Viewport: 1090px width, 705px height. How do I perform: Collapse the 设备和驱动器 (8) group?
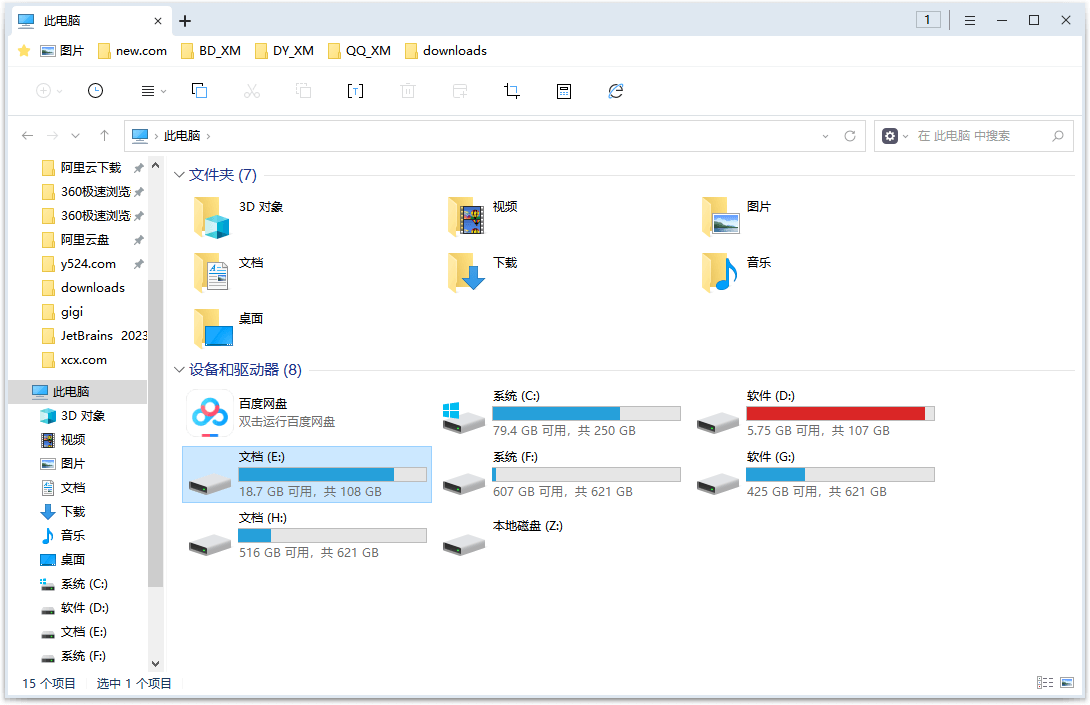click(x=179, y=369)
